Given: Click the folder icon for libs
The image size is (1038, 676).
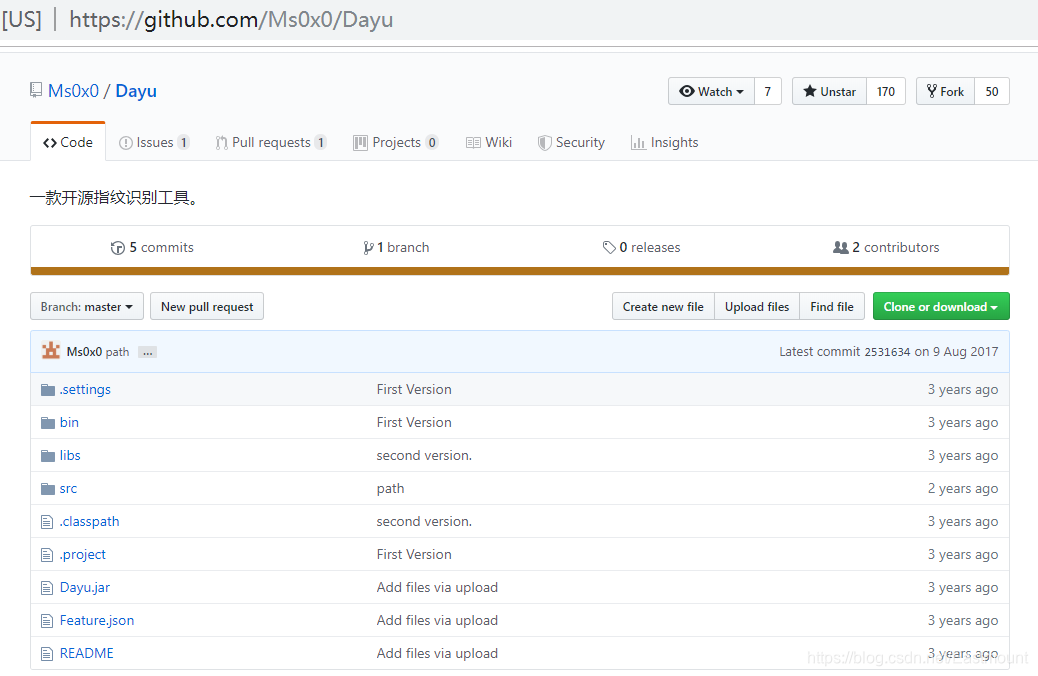Looking at the screenshot, I should (48, 456).
